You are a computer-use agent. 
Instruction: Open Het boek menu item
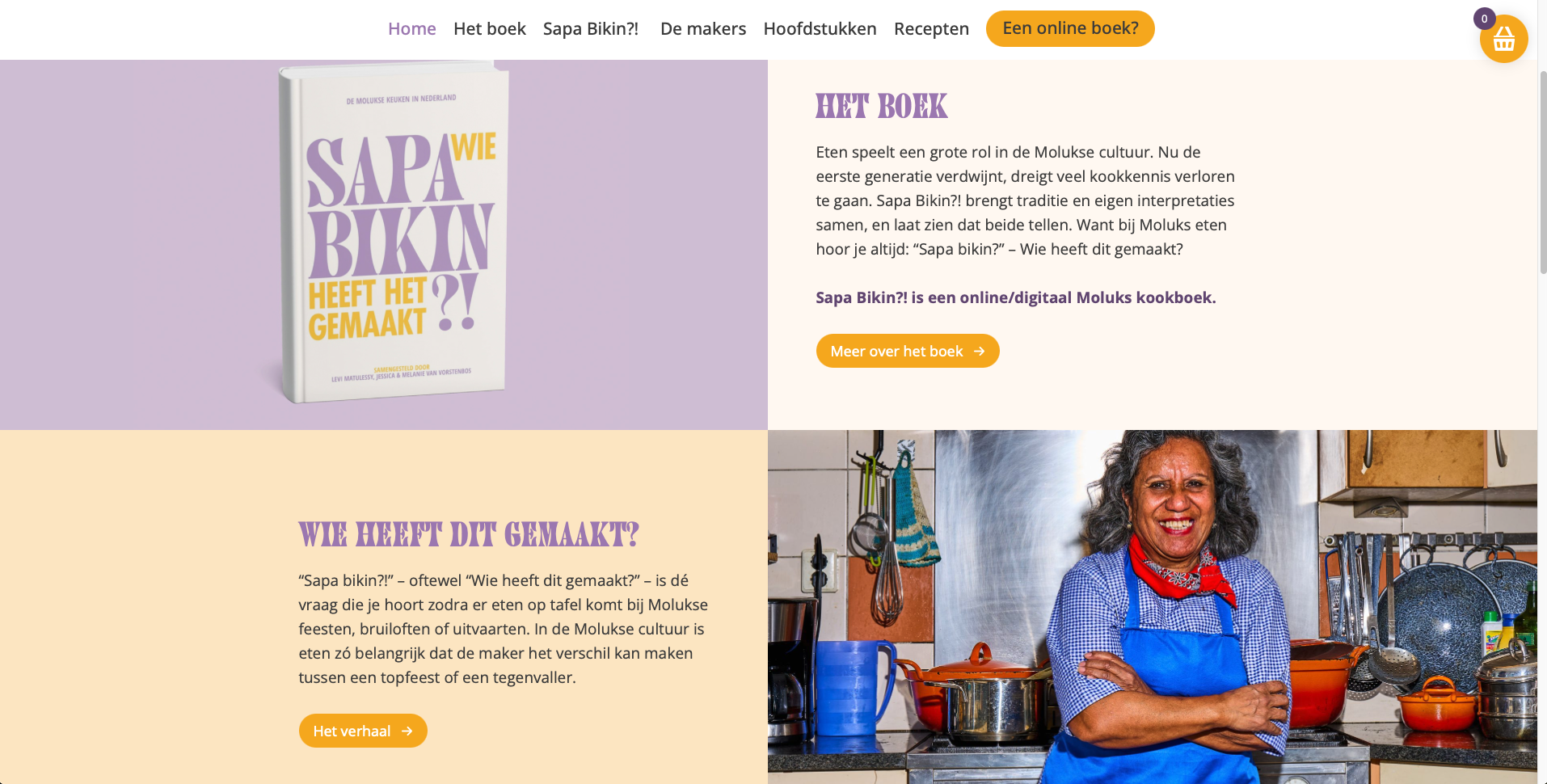click(490, 29)
